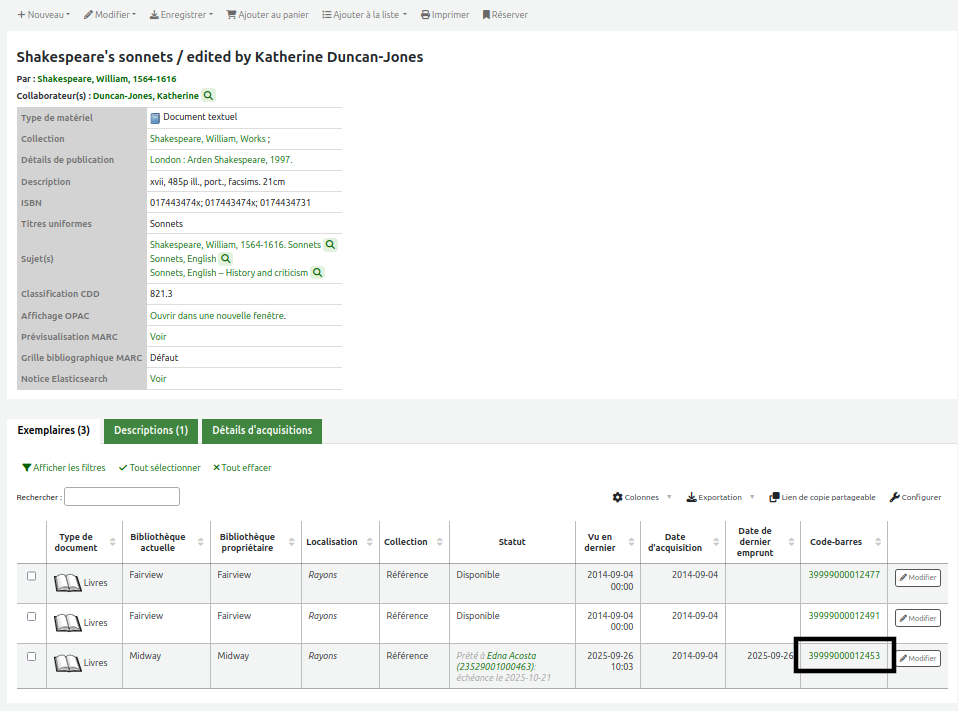The width and height of the screenshot is (958, 711).
Task: Sort by the Localisation column
Action: (x=340, y=542)
